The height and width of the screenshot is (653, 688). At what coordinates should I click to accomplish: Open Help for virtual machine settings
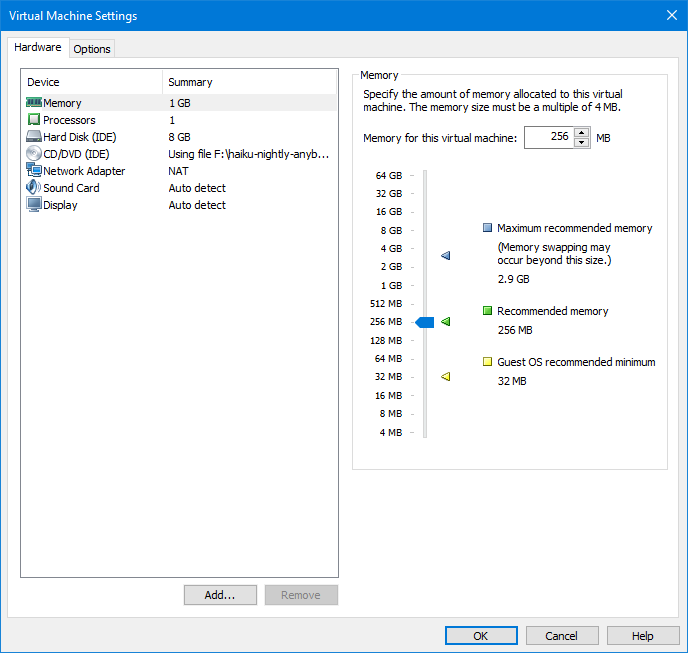pos(643,636)
